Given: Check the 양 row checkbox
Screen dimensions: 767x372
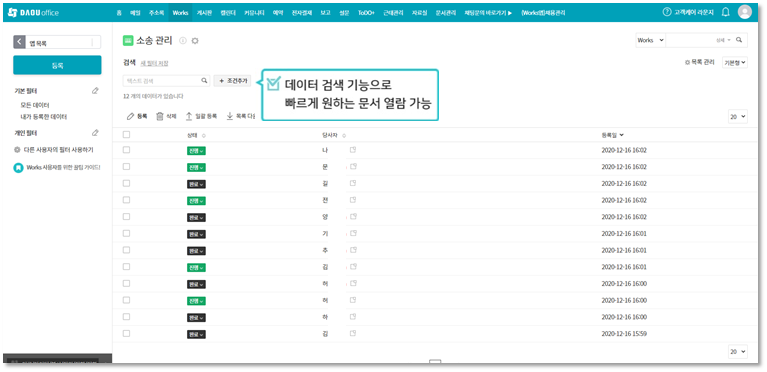Looking at the screenshot, I should (126, 216).
